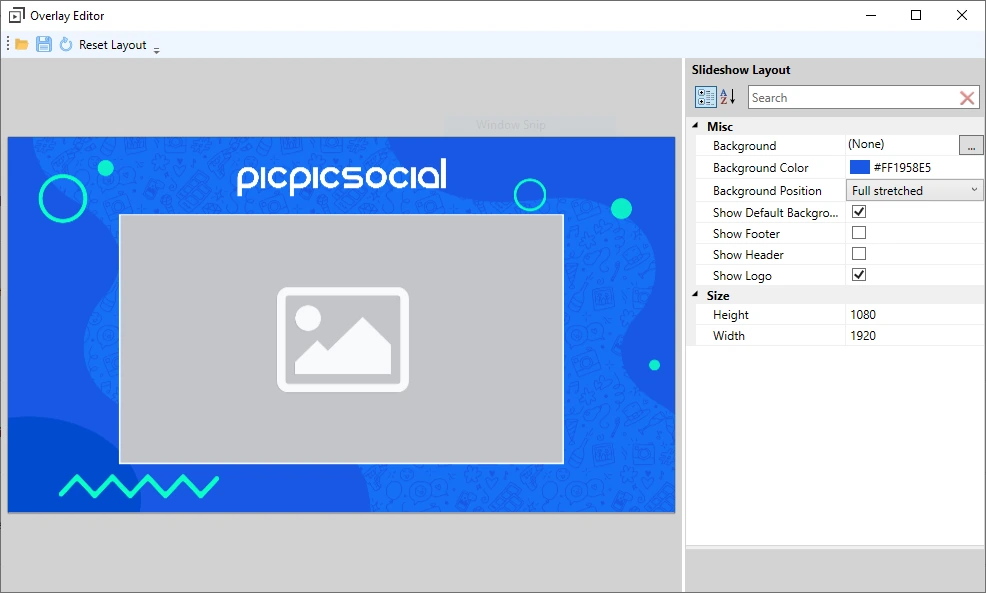Select the Width value 1920
986x593 pixels.
click(863, 335)
